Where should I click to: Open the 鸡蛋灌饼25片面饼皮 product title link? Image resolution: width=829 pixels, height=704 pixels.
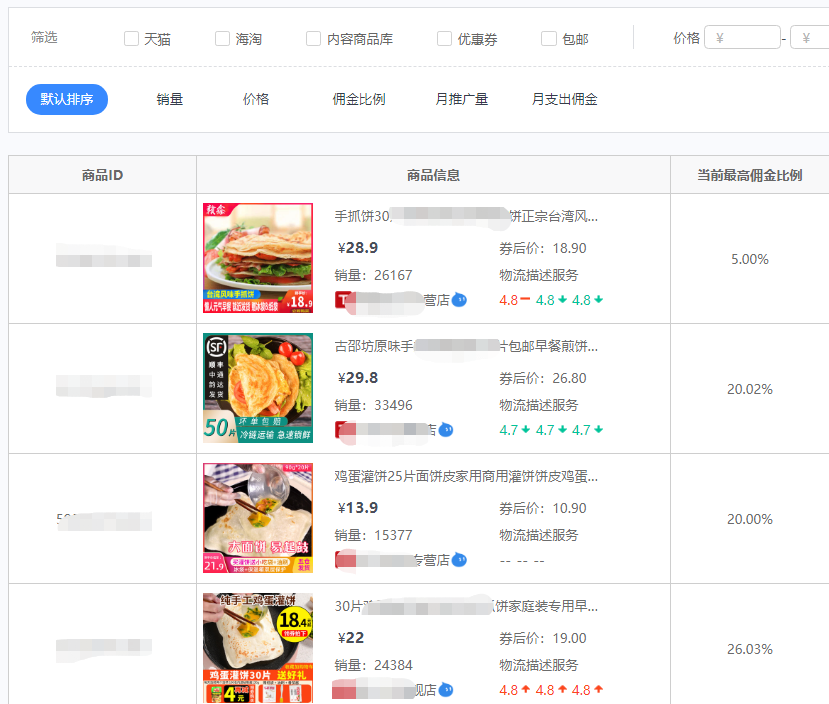coord(466,476)
